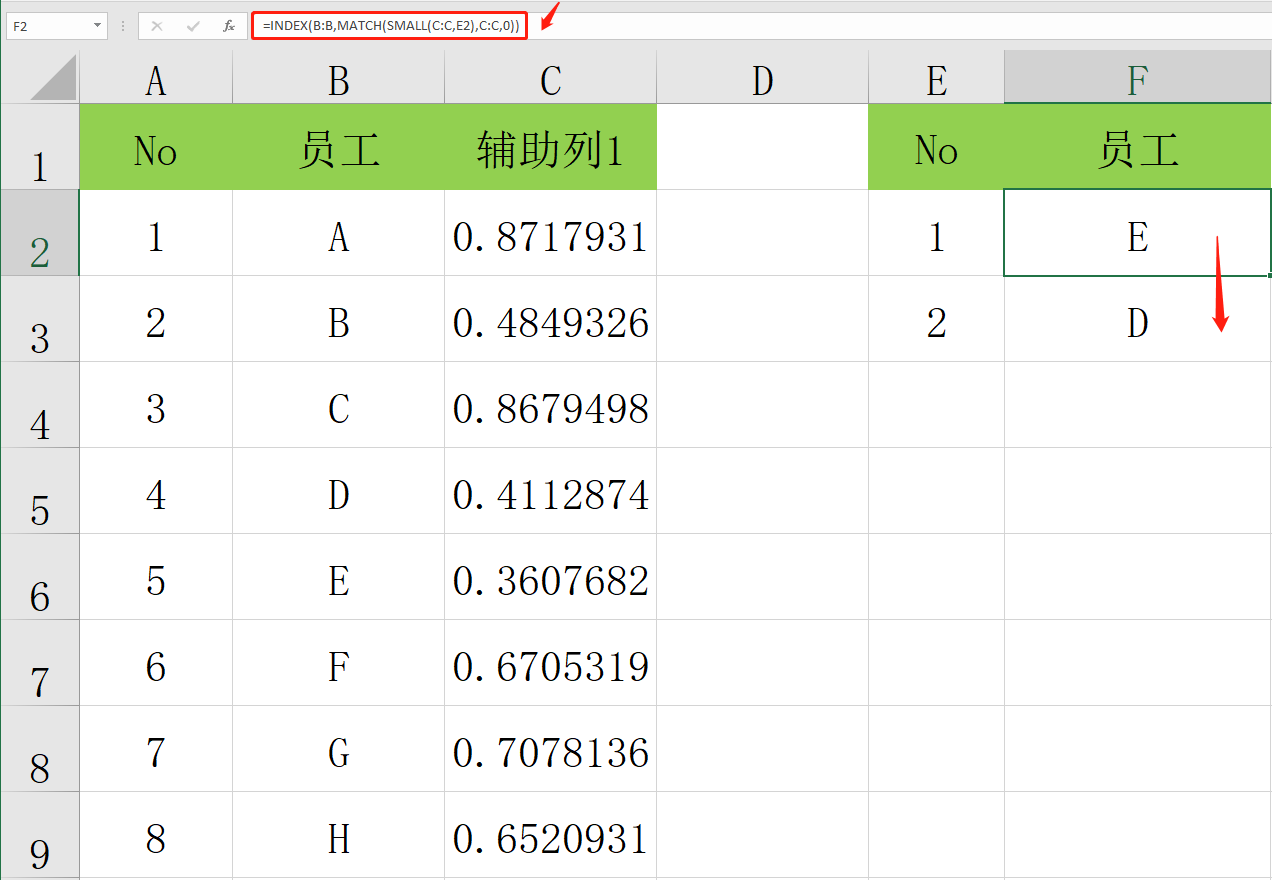Click cell A5 containing number 4
The width and height of the screenshot is (1272, 880).
[x=156, y=491]
